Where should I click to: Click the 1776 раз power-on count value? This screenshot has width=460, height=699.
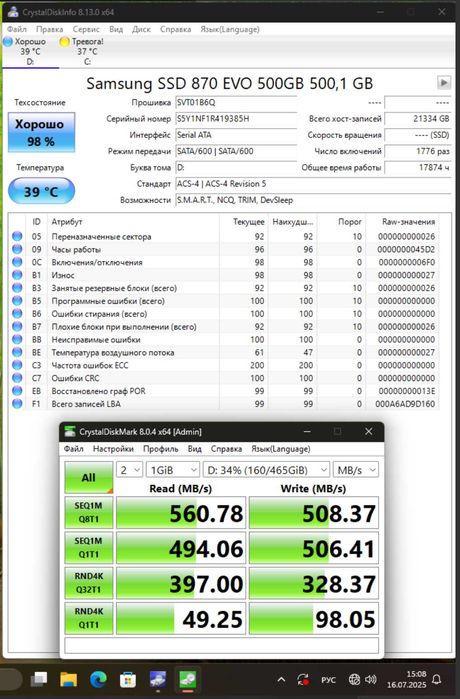pos(418,152)
